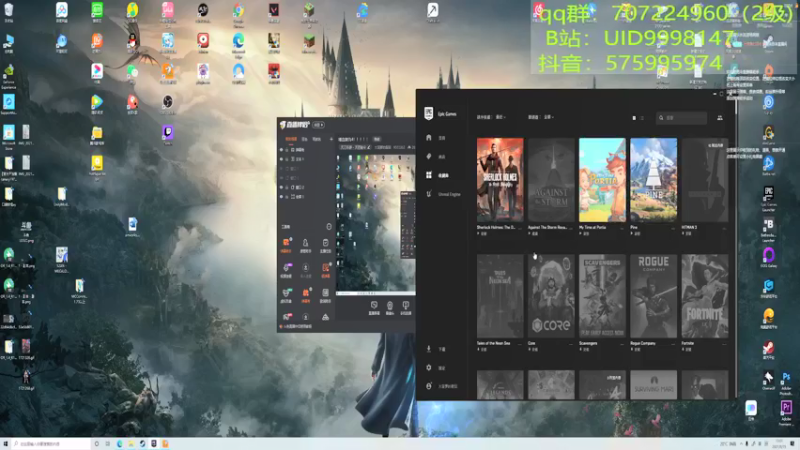800x450 pixels.
Task: Toggle visibility of second source in streaming app
Action: [x=281, y=159]
